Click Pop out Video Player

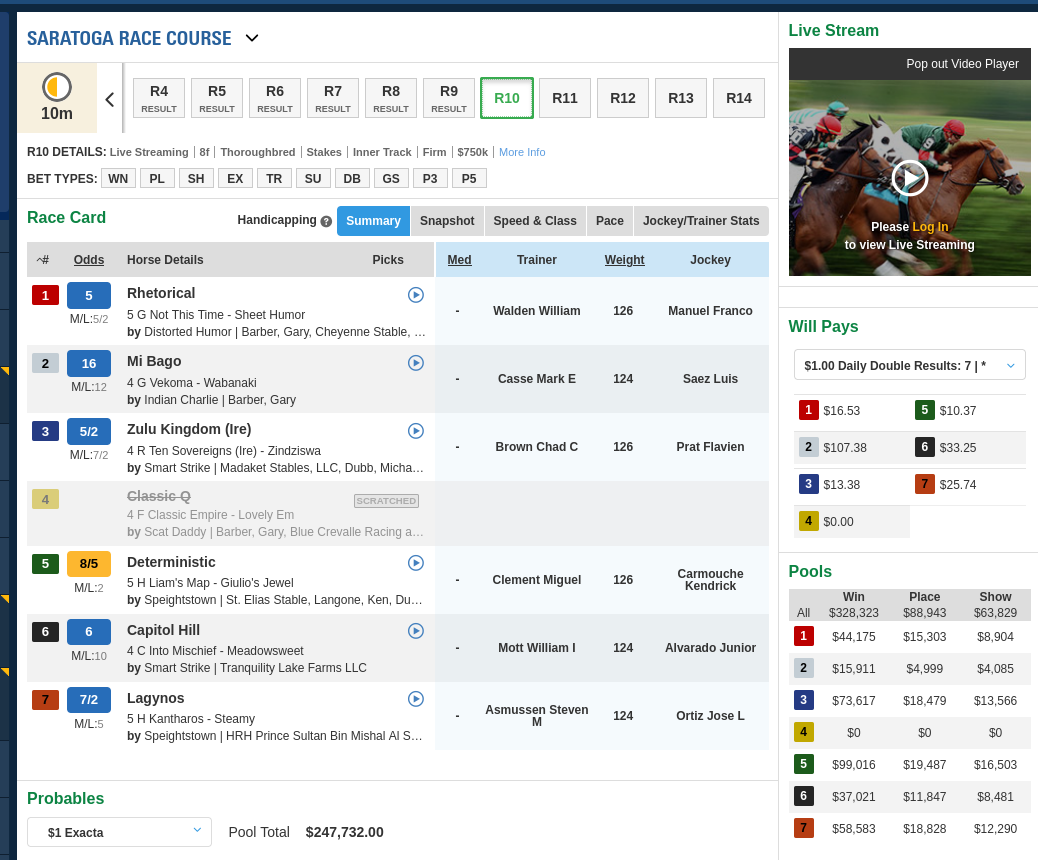point(963,64)
